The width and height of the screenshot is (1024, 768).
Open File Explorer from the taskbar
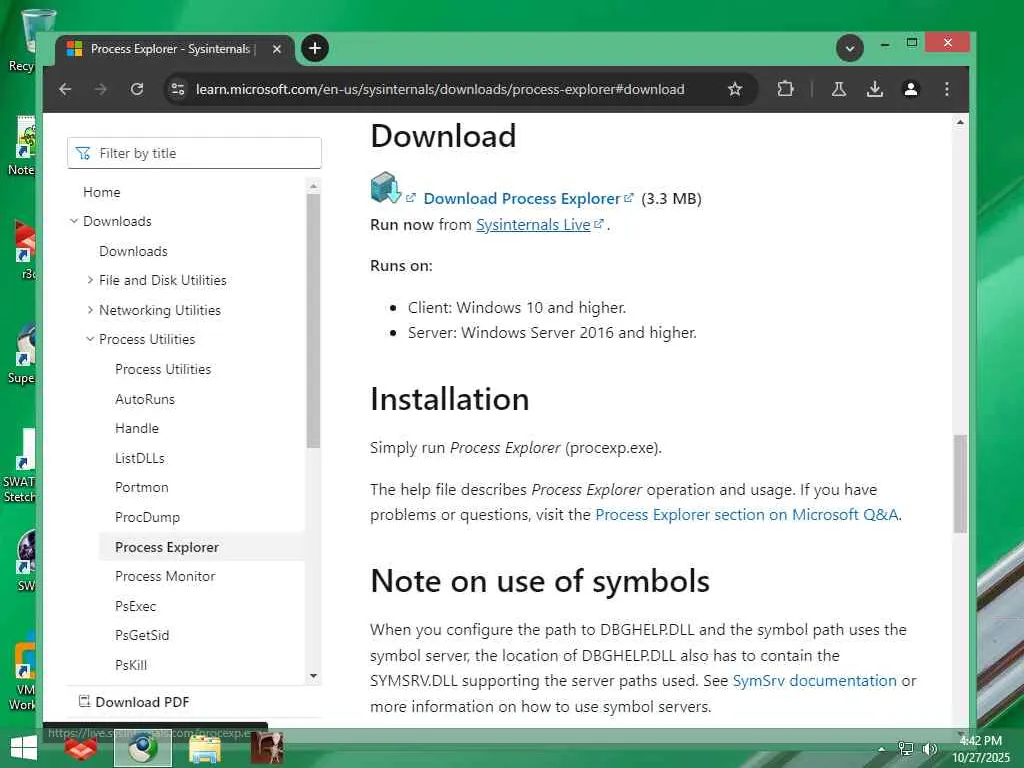pyautogui.click(x=204, y=748)
